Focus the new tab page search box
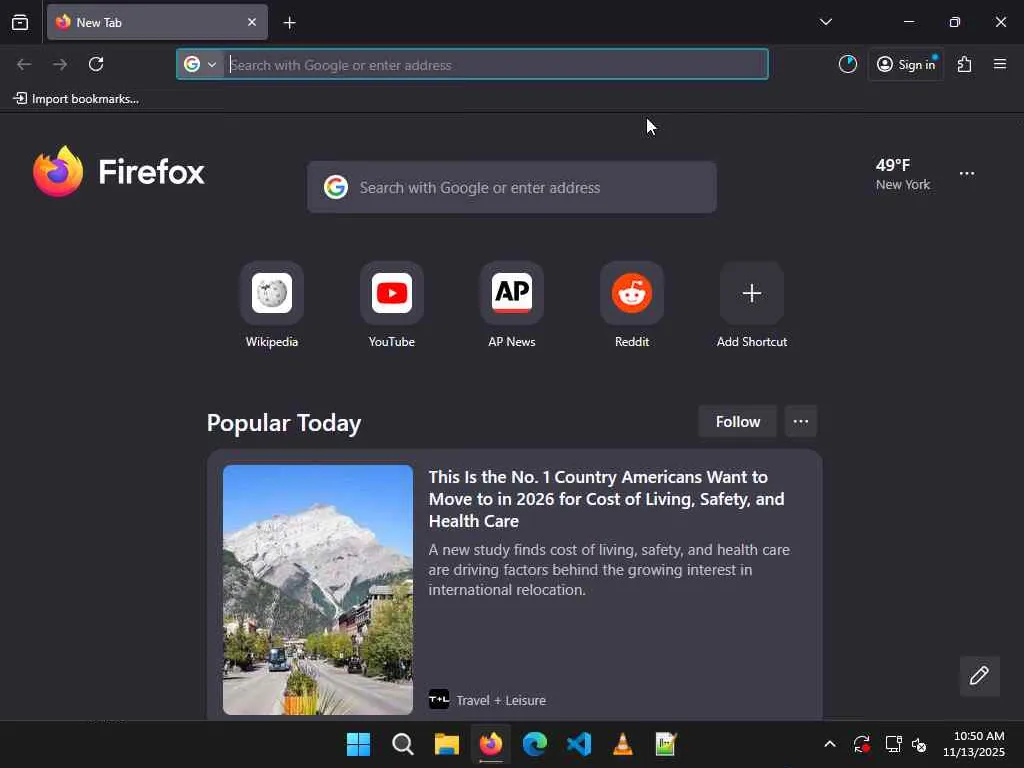This screenshot has height=768, width=1024. coord(512,187)
